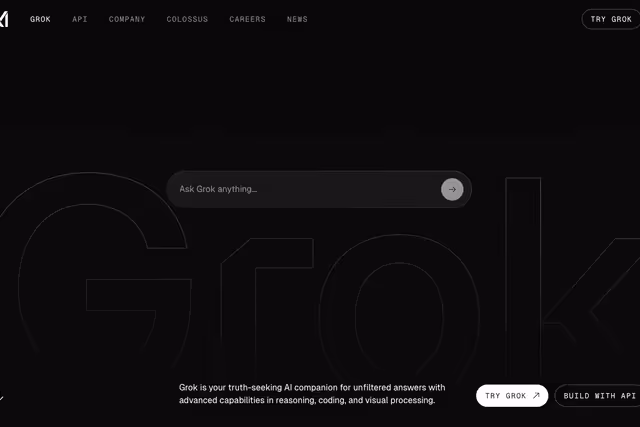Click the BUILD WITH API button
This screenshot has width=640, height=427.
tap(598, 396)
